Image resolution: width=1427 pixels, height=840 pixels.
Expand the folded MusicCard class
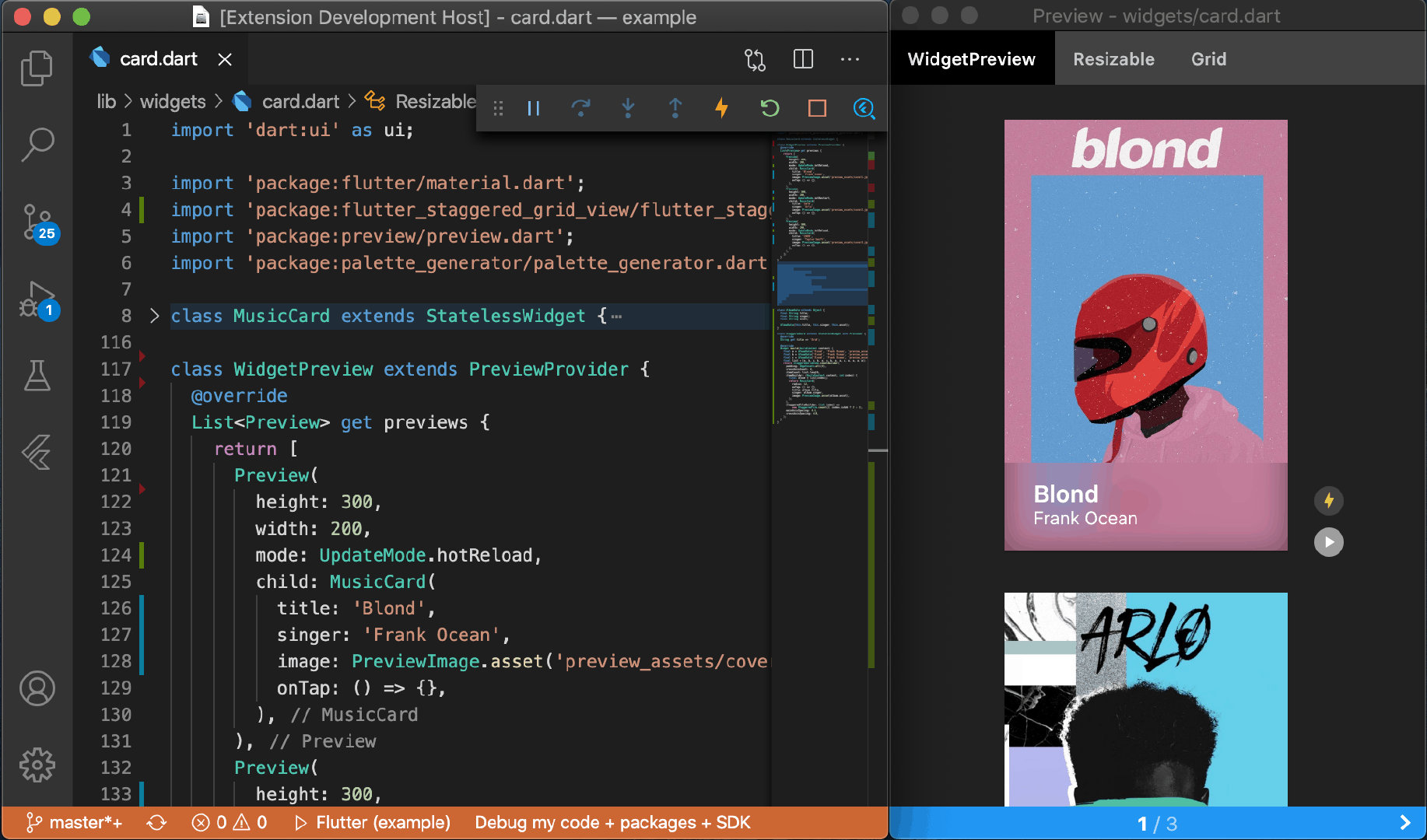pos(154,316)
